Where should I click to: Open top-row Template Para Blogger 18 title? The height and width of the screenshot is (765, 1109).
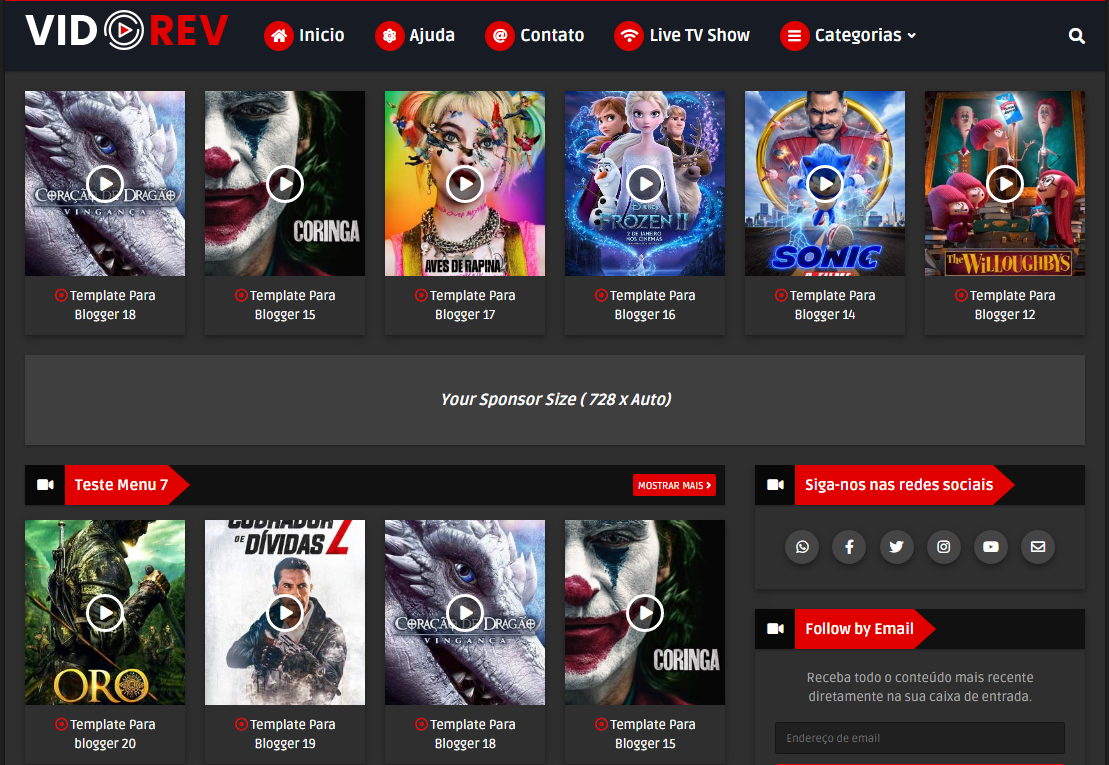tap(105, 305)
